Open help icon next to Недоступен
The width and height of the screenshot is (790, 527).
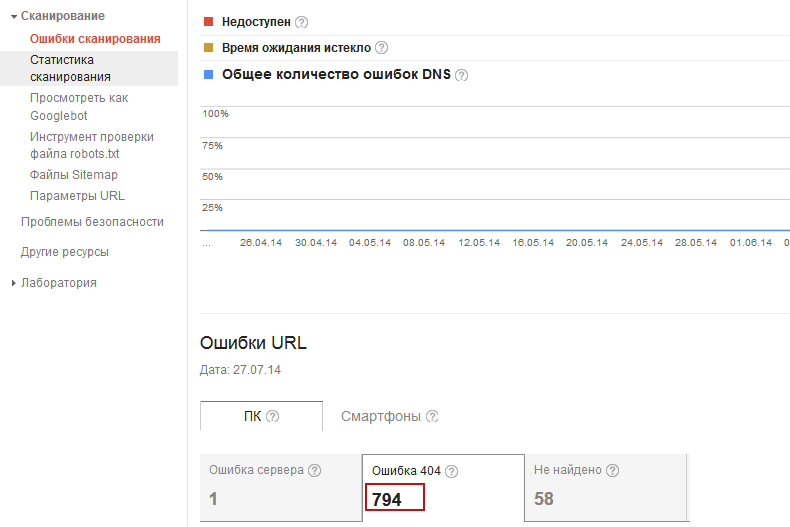click(x=301, y=22)
